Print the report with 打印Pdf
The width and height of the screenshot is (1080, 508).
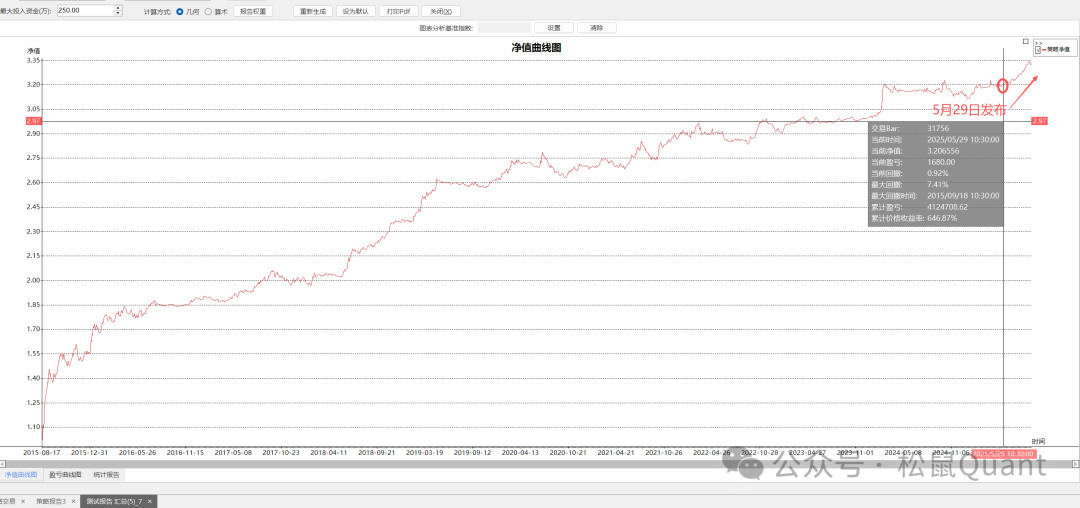click(397, 11)
